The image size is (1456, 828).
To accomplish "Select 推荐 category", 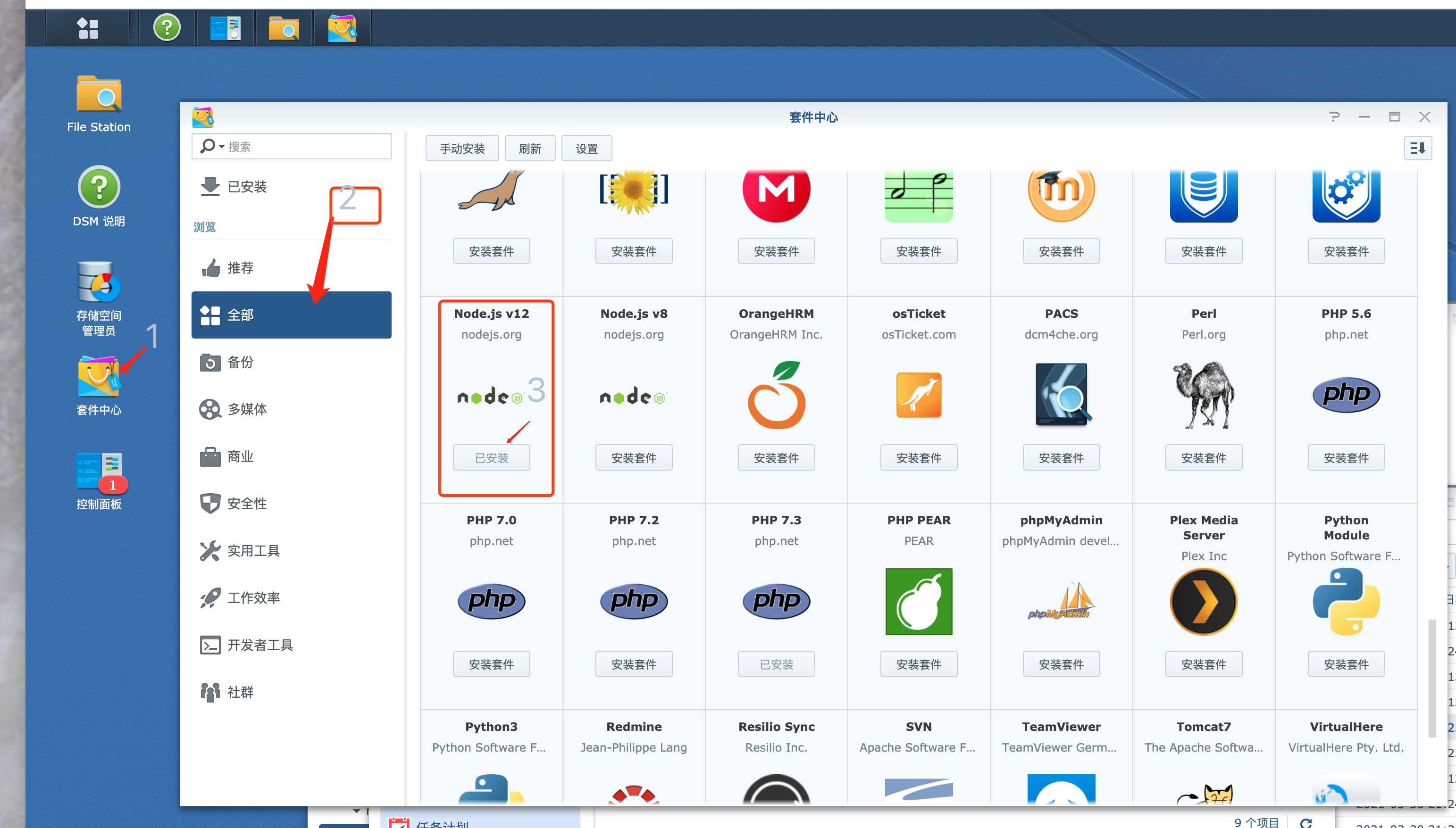I will pos(291,268).
